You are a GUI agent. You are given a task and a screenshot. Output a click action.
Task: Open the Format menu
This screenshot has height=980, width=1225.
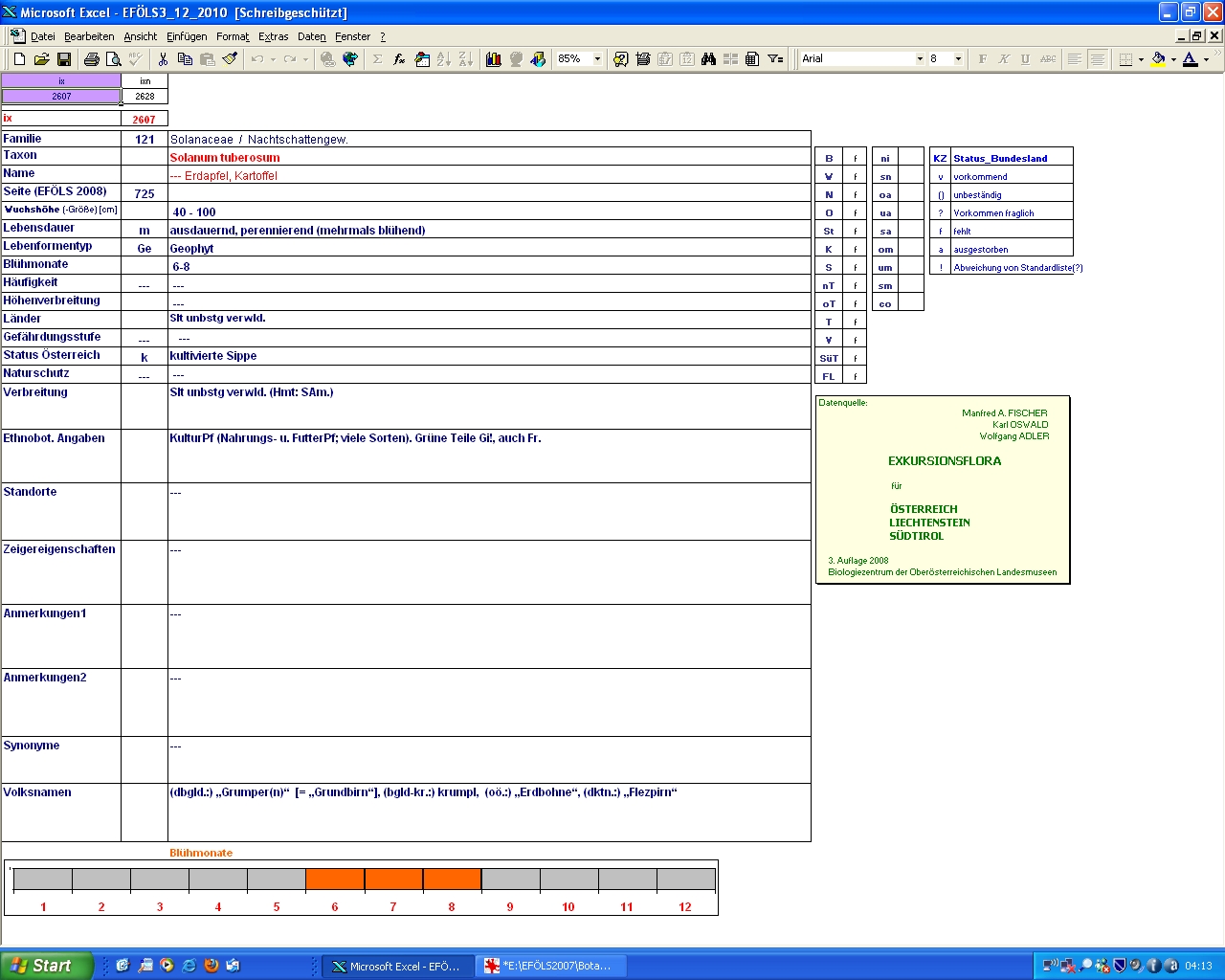pos(233,36)
